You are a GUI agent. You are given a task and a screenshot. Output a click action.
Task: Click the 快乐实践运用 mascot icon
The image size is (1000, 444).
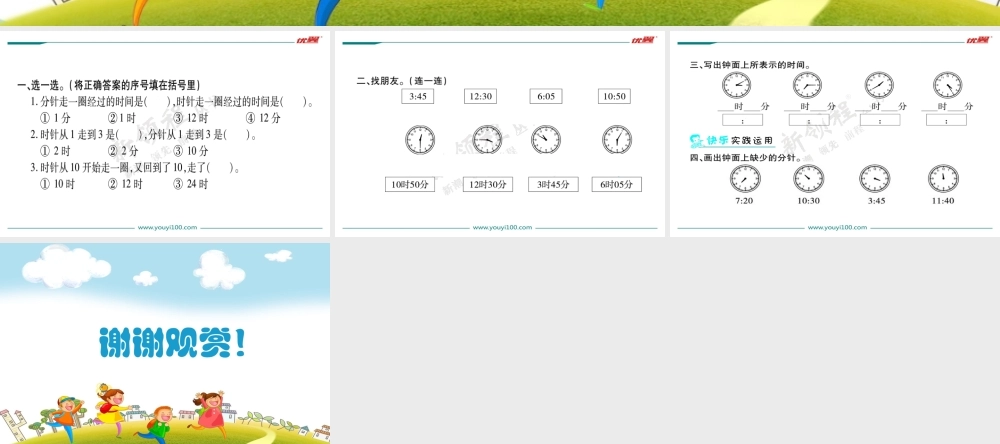[x=698, y=139]
